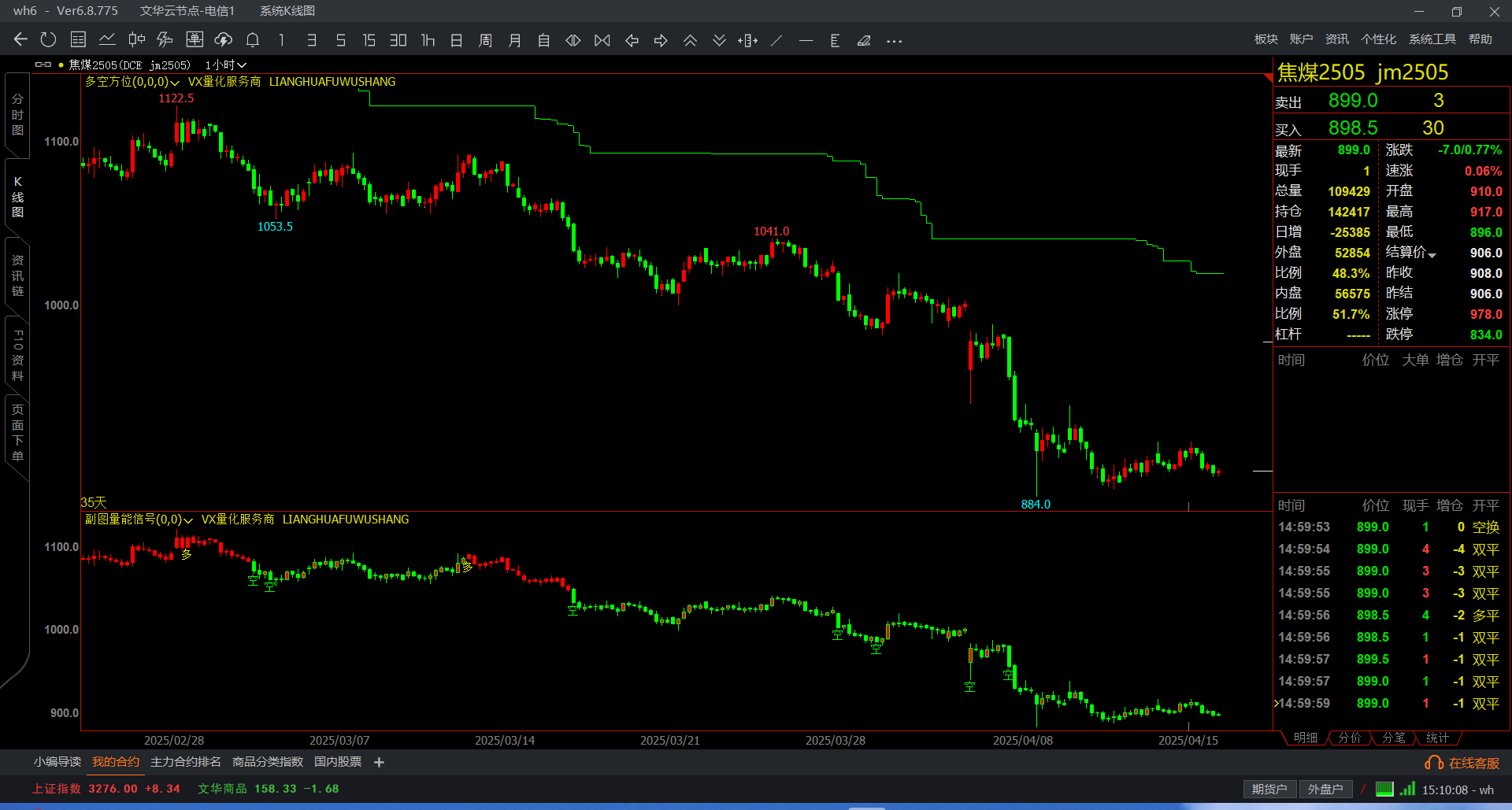Screen dimensions: 1512x810
Task: Select the trend line drawing tool
Action: point(776,41)
